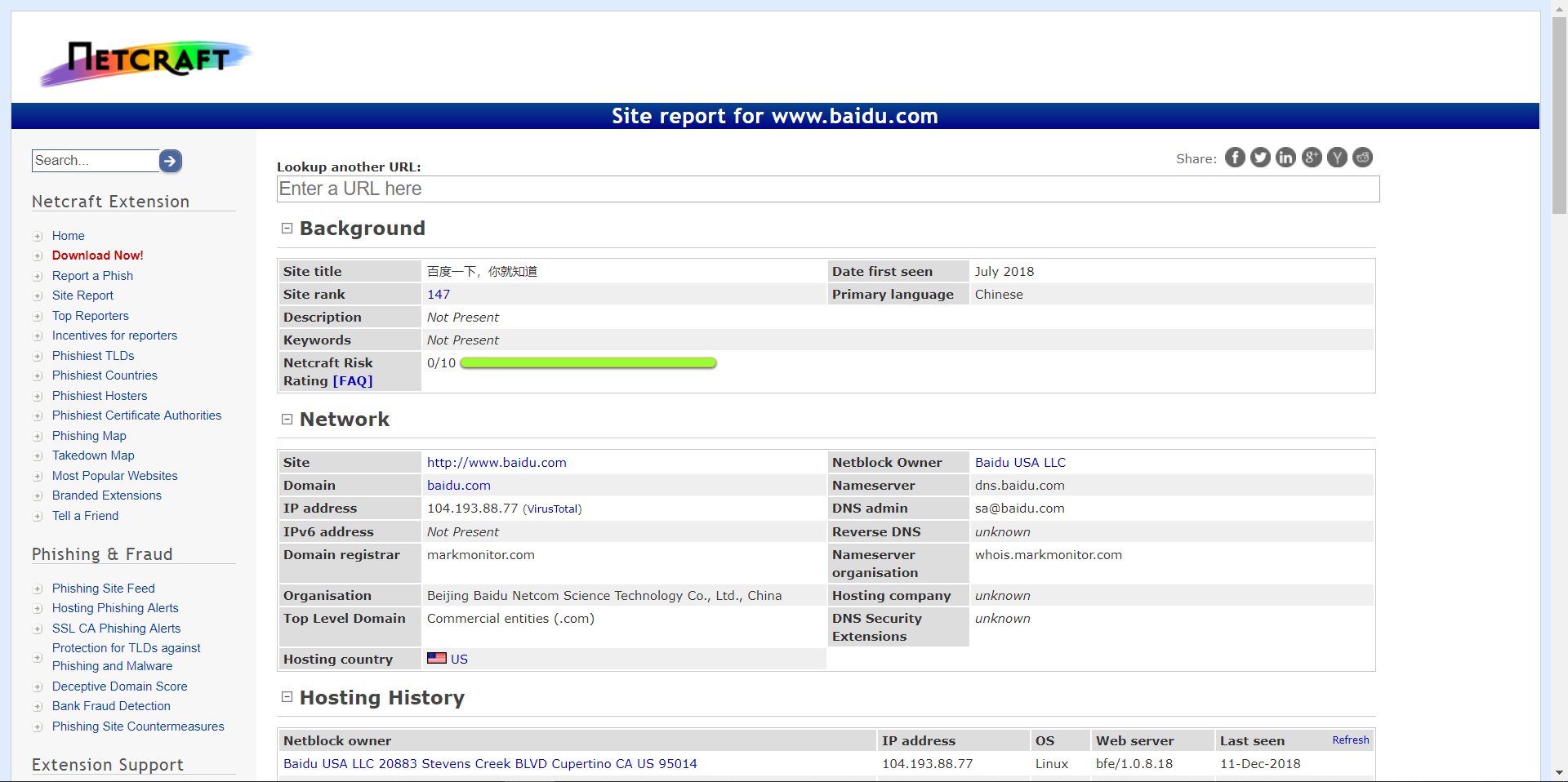Open the http://www.baidu.com site link

(497, 463)
